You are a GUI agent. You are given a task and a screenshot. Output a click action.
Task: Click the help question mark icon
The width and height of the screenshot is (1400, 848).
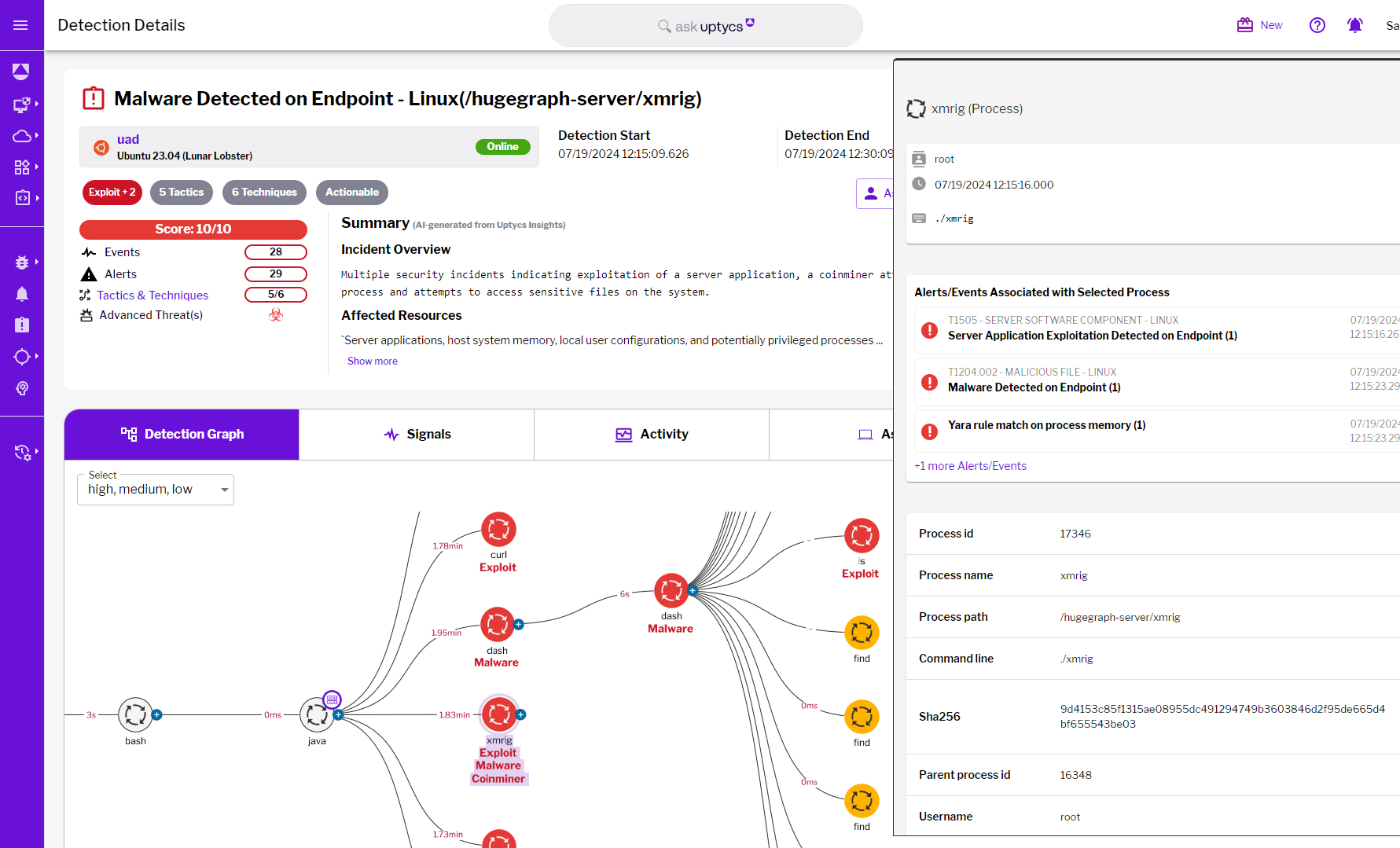(1317, 24)
